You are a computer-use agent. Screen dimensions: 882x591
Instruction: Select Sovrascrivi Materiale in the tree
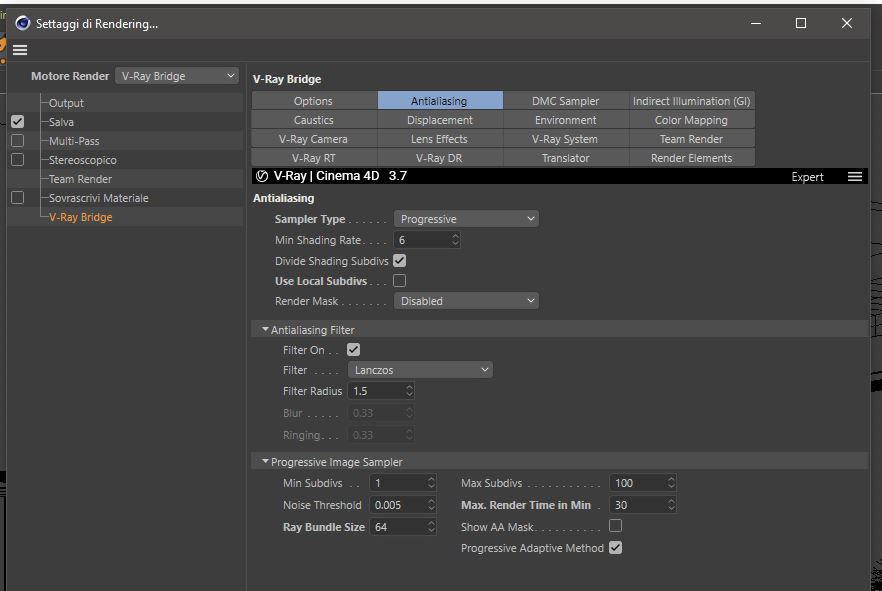[98, 198]
